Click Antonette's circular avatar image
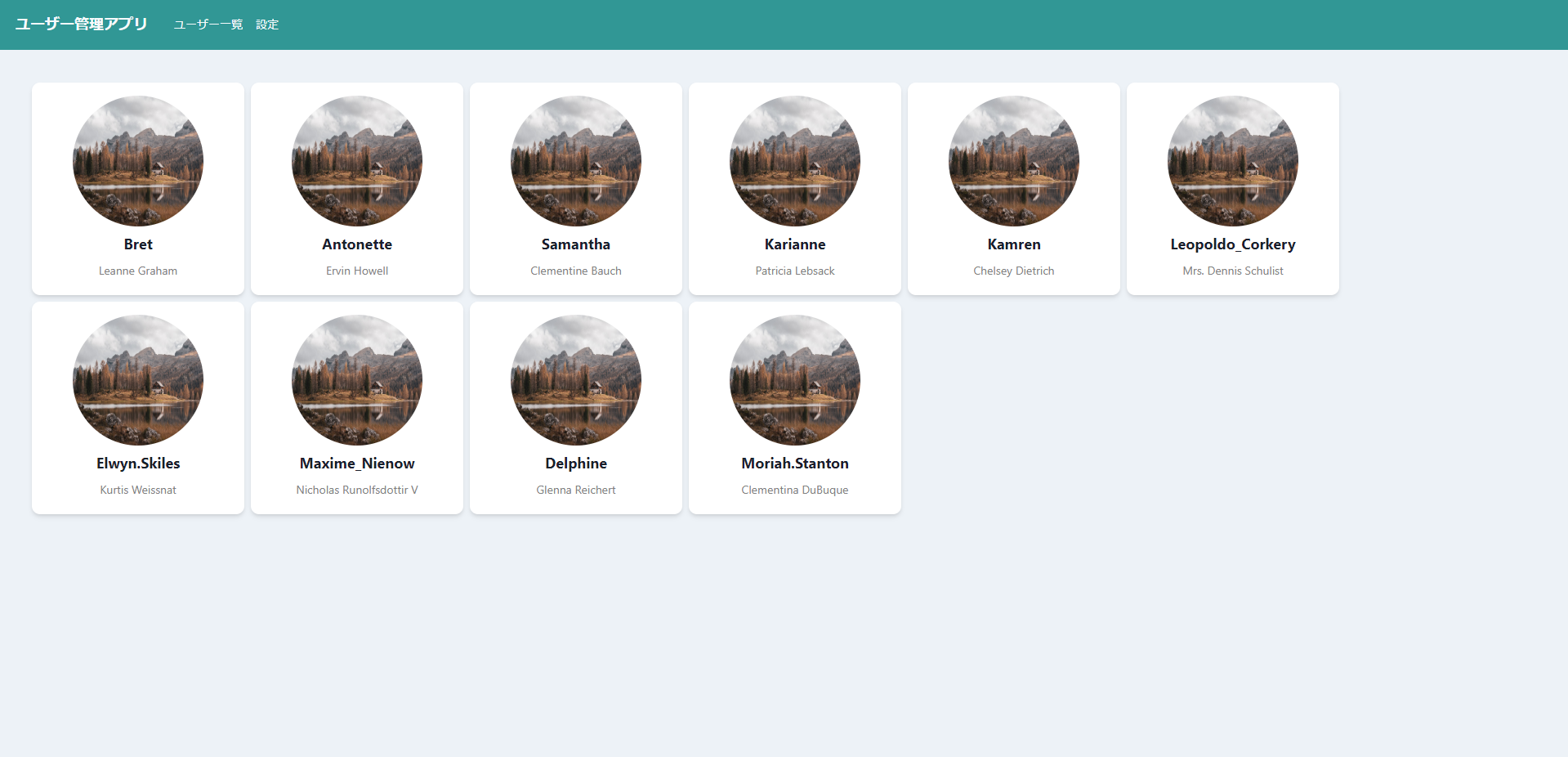Image resolution: width=1568 pixels, height=757 pixels. (x=357, y=161)
